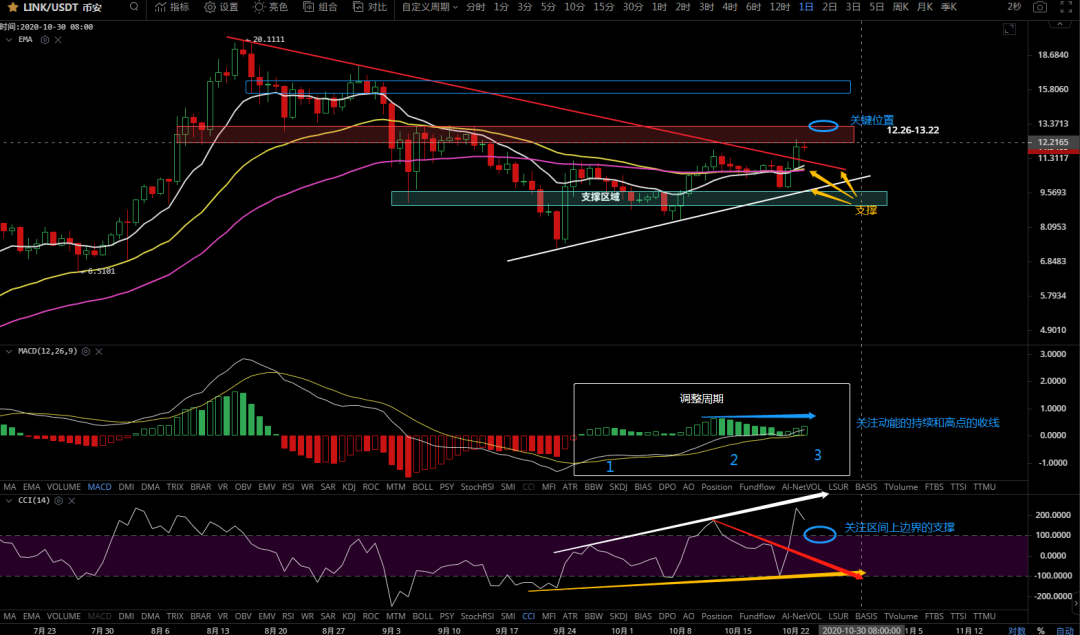The image size is (1080, 635).
Task: Collapse the EMA indicator legend chevron
Action: coord(10,39)
